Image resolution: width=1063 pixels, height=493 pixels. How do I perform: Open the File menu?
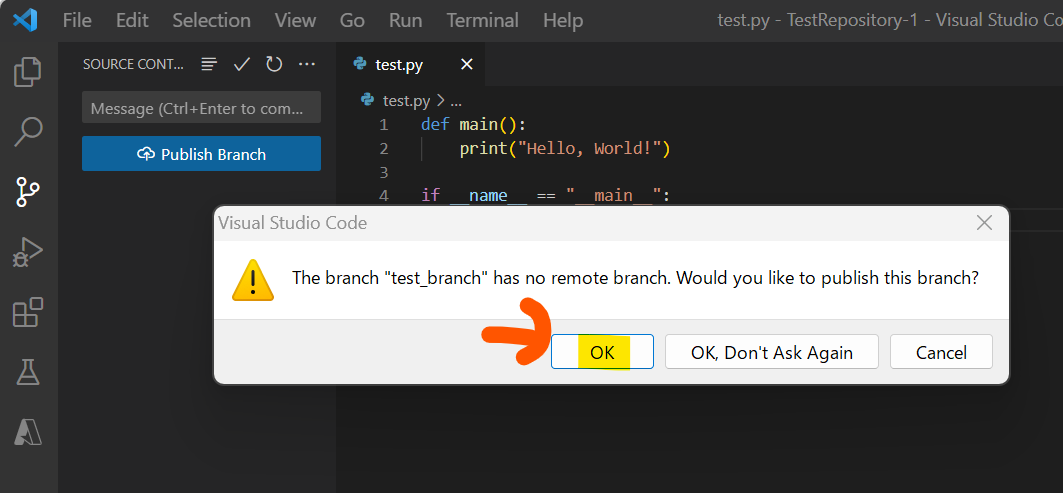click(77, 20)
